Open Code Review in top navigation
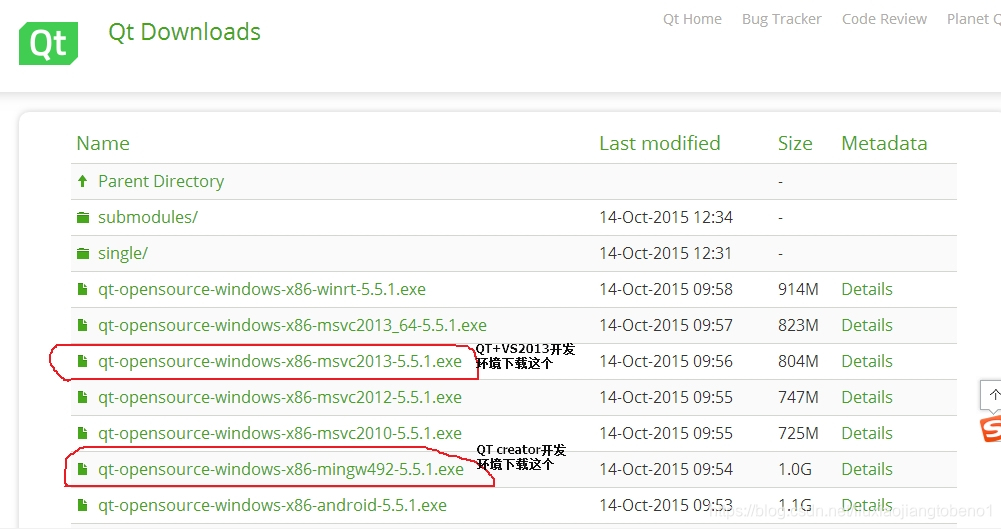The image size is (1001, 529). [884, 19]
